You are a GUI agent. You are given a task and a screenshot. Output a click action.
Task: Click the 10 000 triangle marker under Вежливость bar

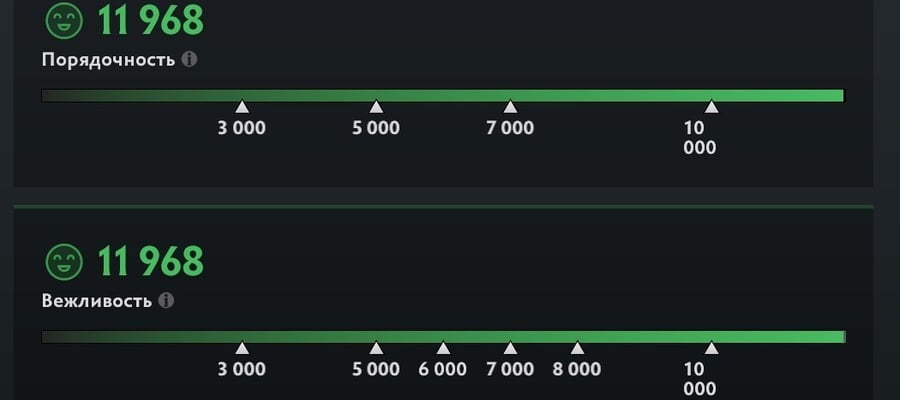pyautogui.click(x=711, y=348)
